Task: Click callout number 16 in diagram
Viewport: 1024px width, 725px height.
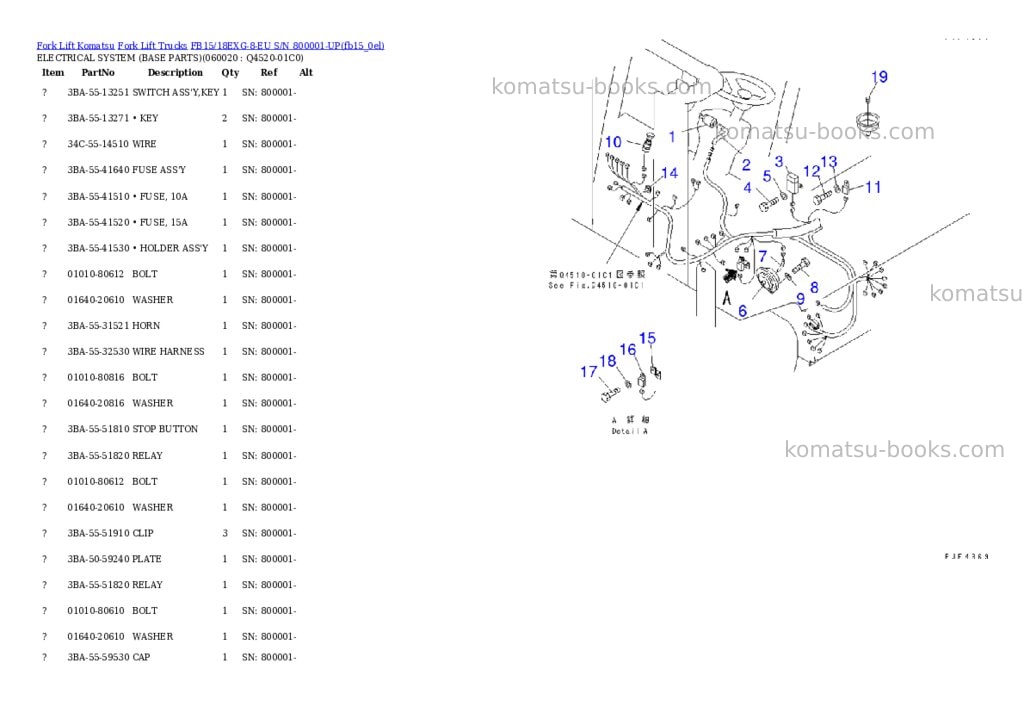Action: tap(628, 350)
